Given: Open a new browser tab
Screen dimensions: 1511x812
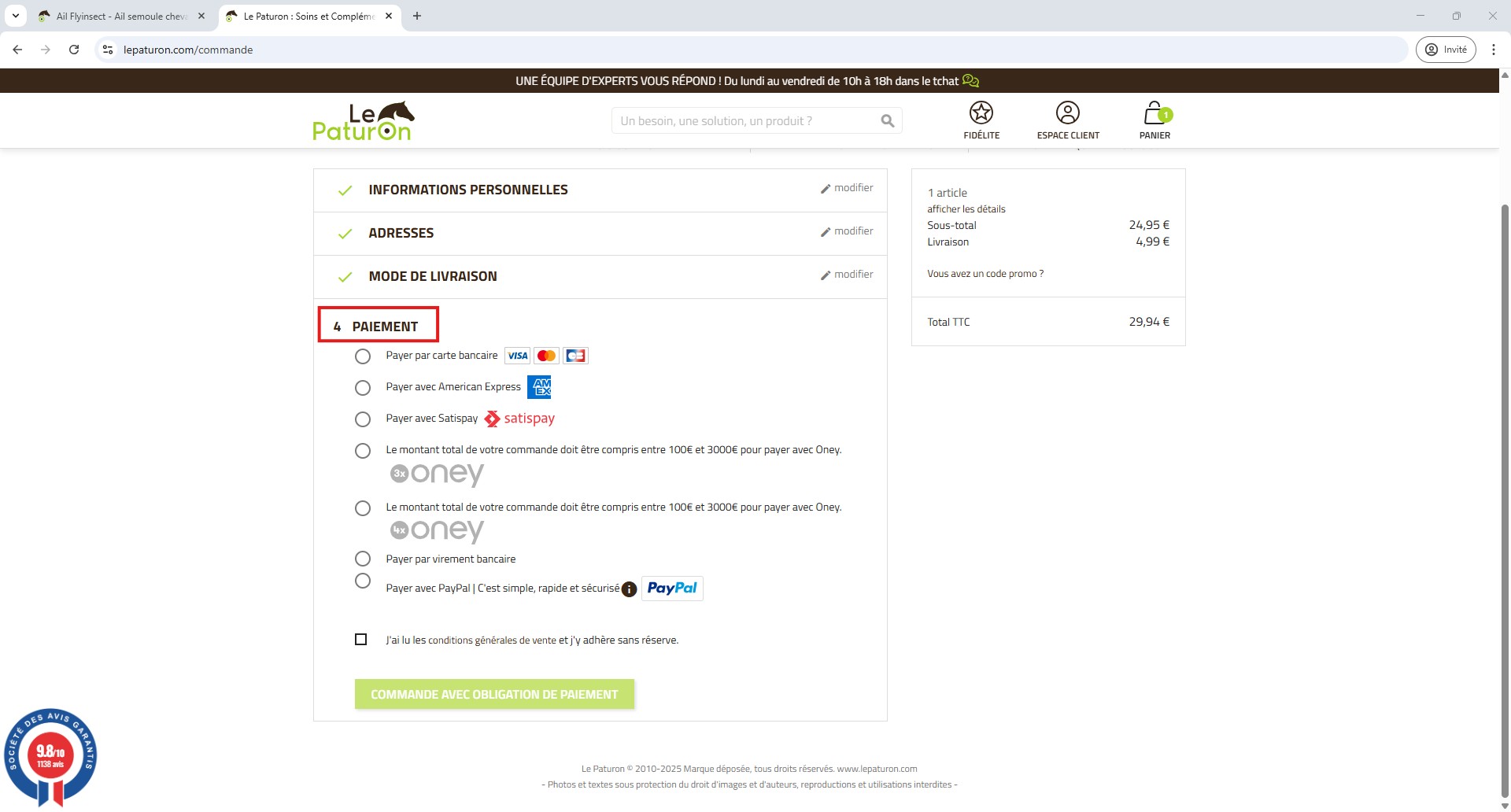Looking at the screenshot, I should coord(417,16).
